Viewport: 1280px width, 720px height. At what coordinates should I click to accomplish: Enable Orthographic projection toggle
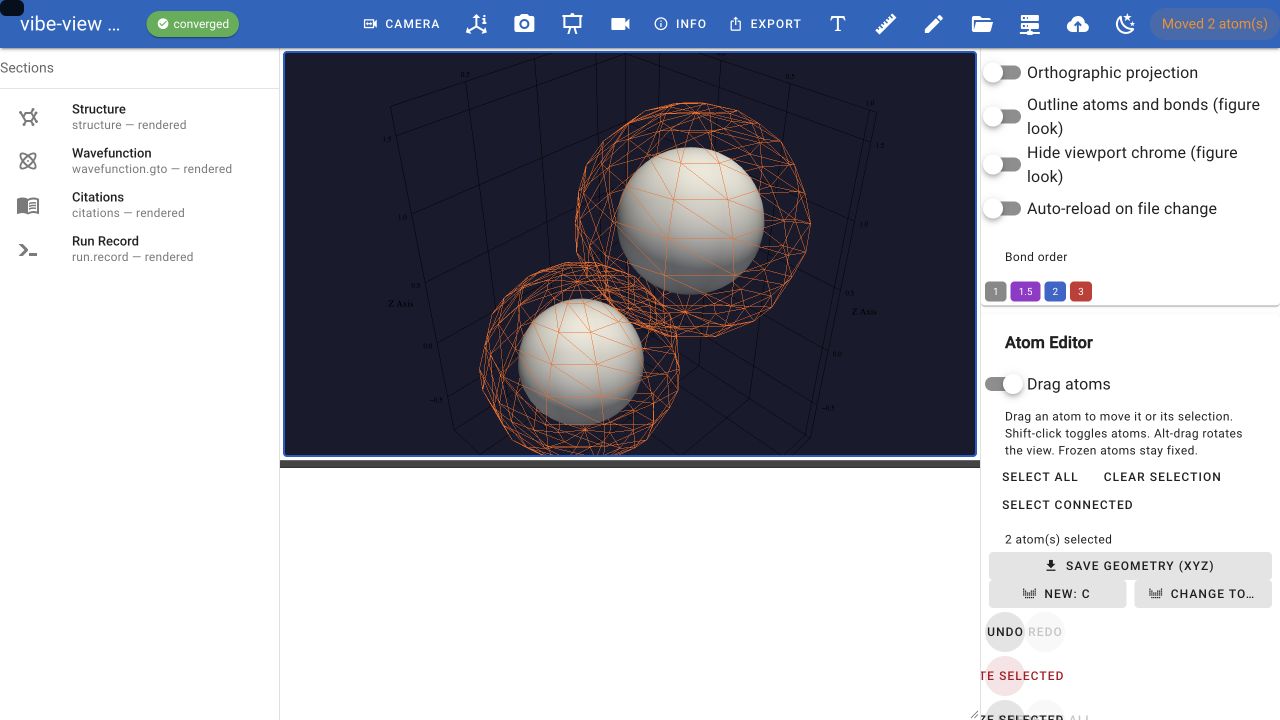(1002, 72)
